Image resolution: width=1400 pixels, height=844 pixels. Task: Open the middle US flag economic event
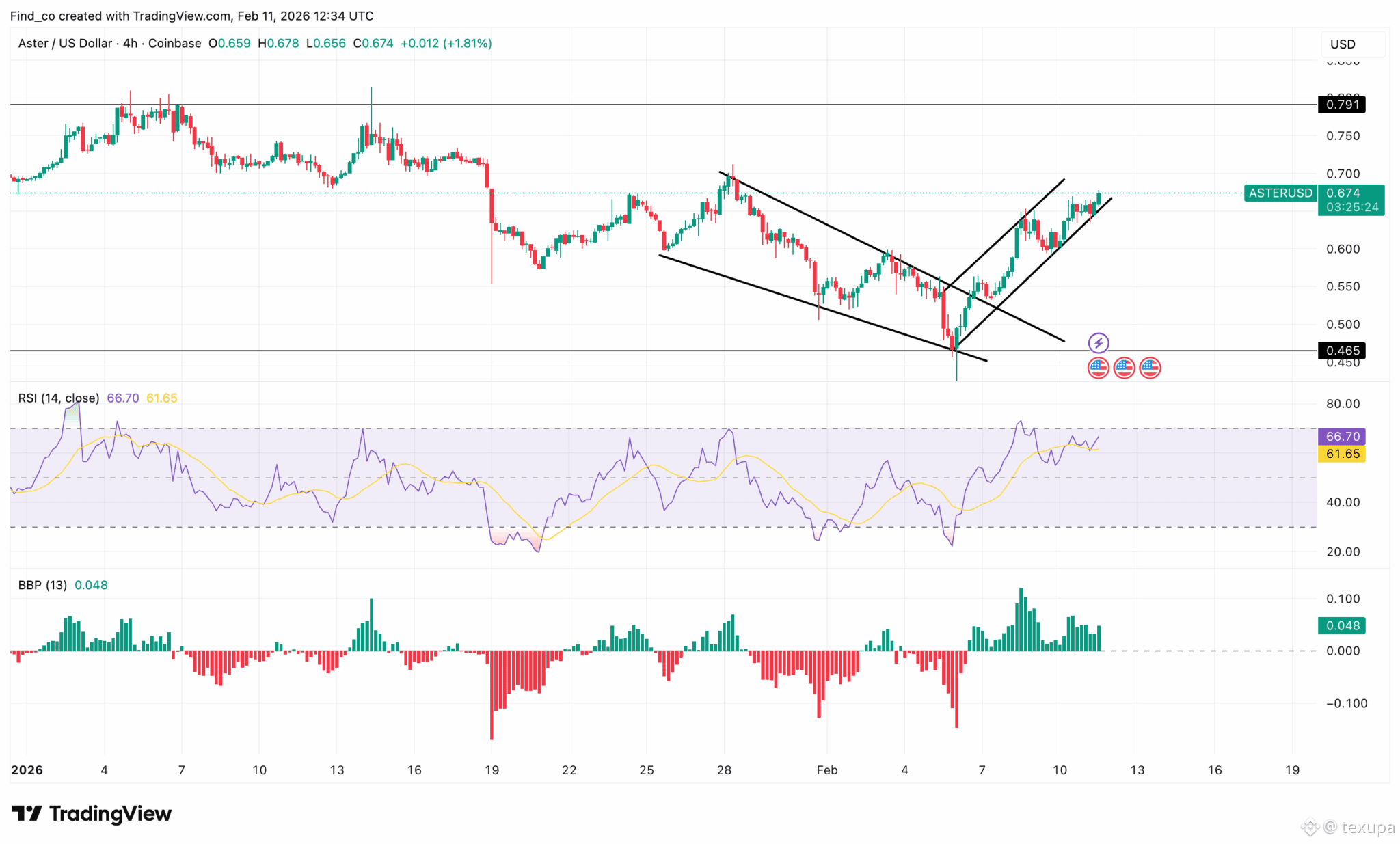1125,368
